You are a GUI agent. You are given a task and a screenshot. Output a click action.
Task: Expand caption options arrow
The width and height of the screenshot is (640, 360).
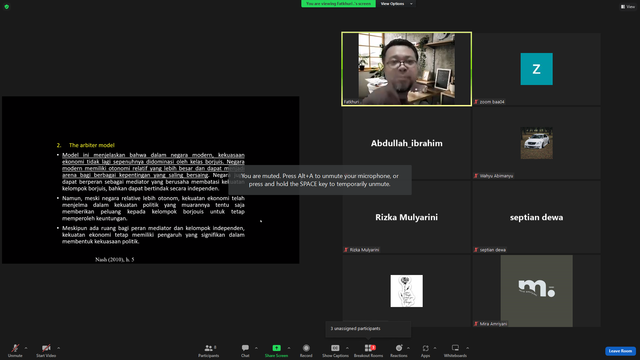pos(347,348)
